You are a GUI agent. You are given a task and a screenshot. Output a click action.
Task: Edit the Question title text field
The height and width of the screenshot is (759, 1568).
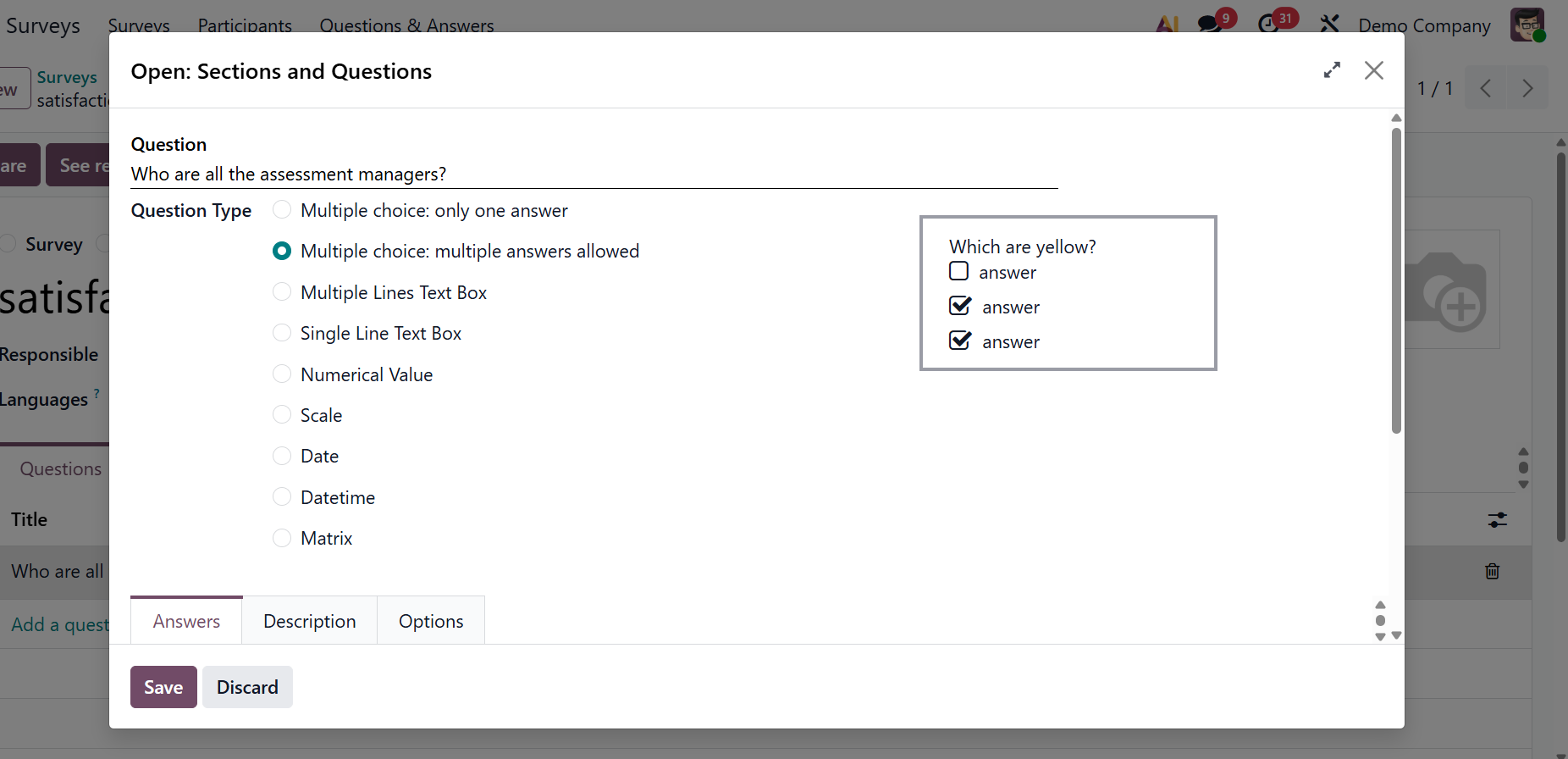coord(594,174)
